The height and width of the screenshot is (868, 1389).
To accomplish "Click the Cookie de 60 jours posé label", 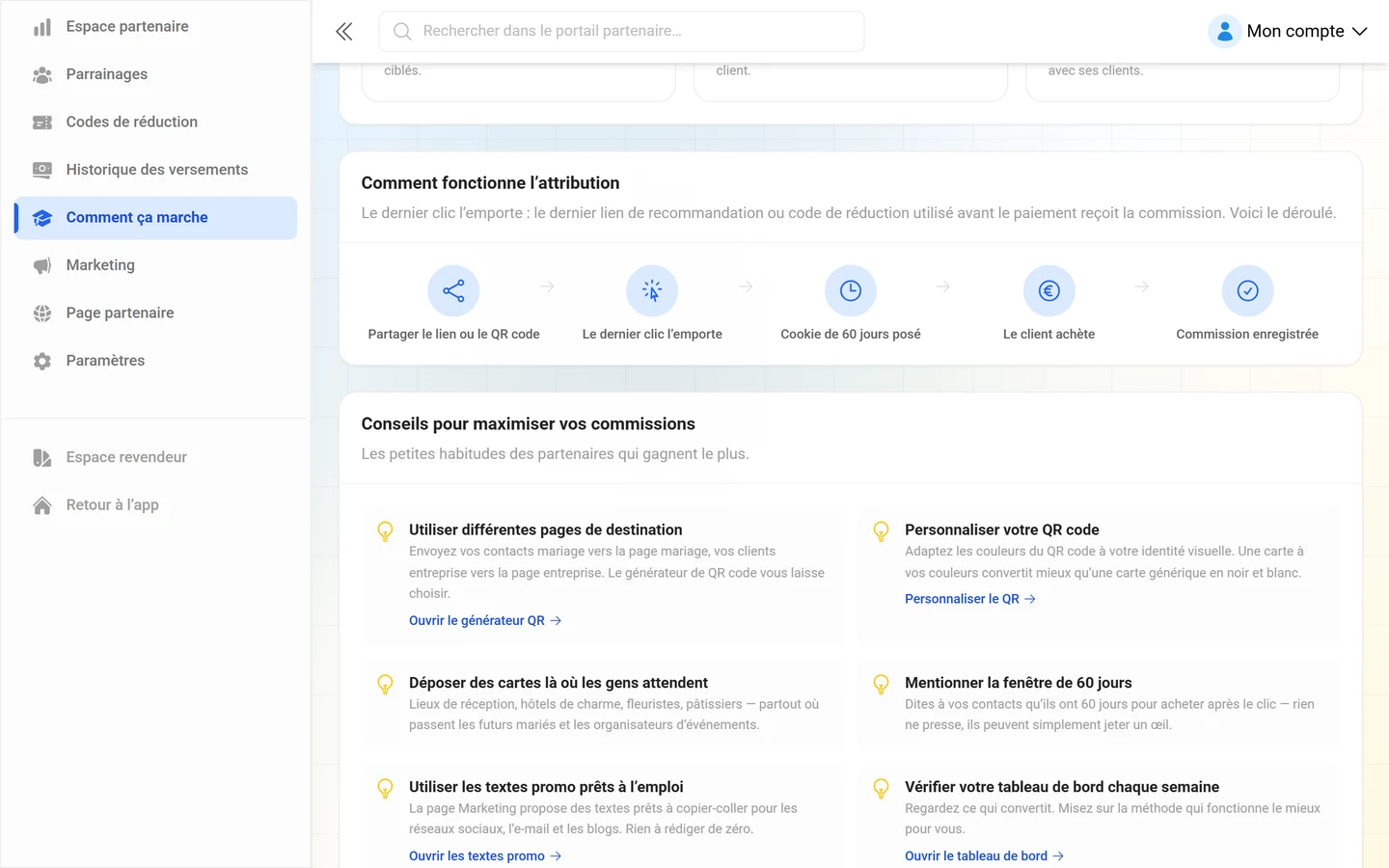I will pyautogui.click(x=851, y=335).
